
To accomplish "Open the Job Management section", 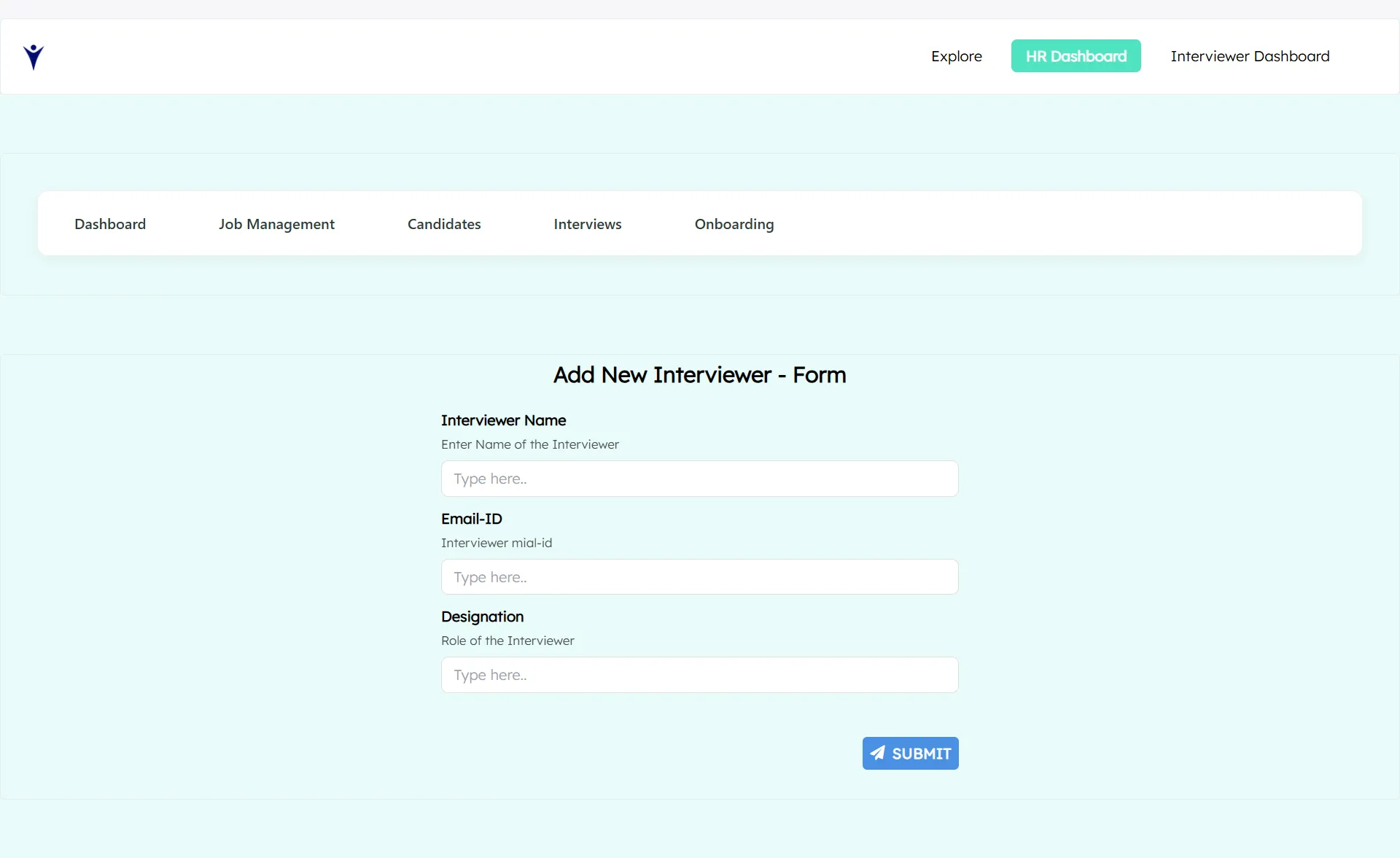I will (x=276, y=223).
